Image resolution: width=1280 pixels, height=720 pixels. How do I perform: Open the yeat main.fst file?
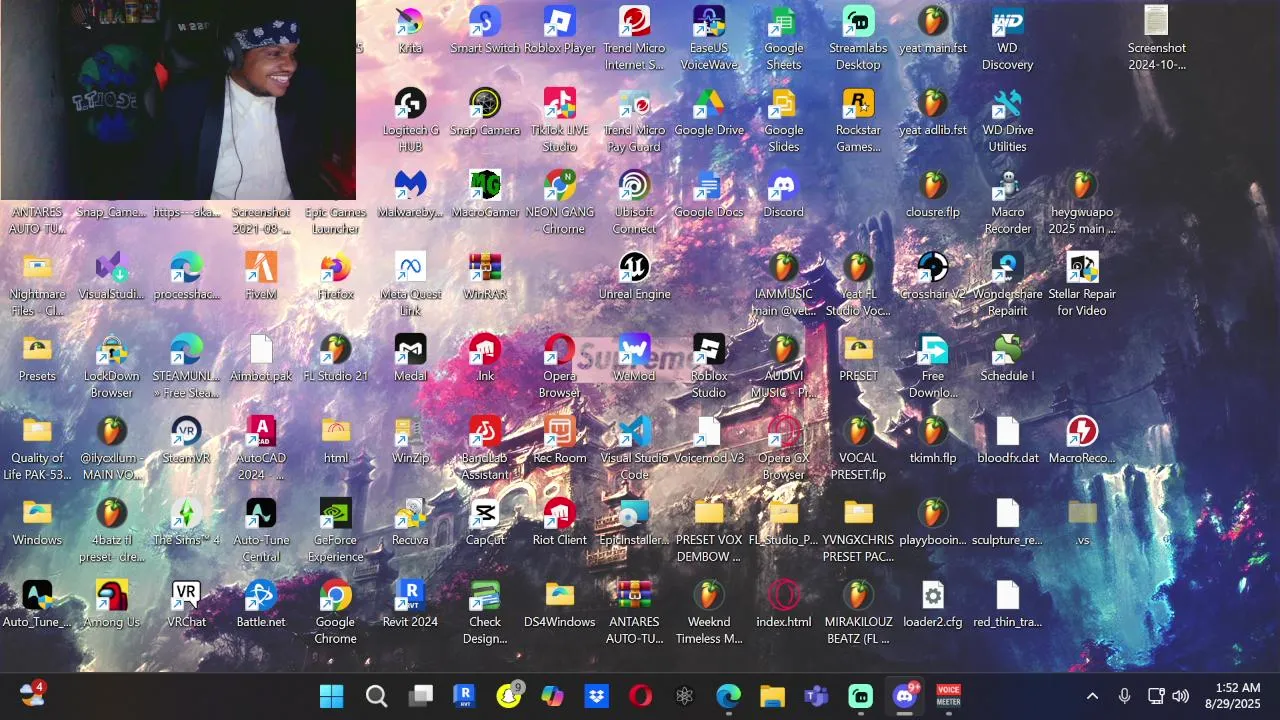(933, 30)
